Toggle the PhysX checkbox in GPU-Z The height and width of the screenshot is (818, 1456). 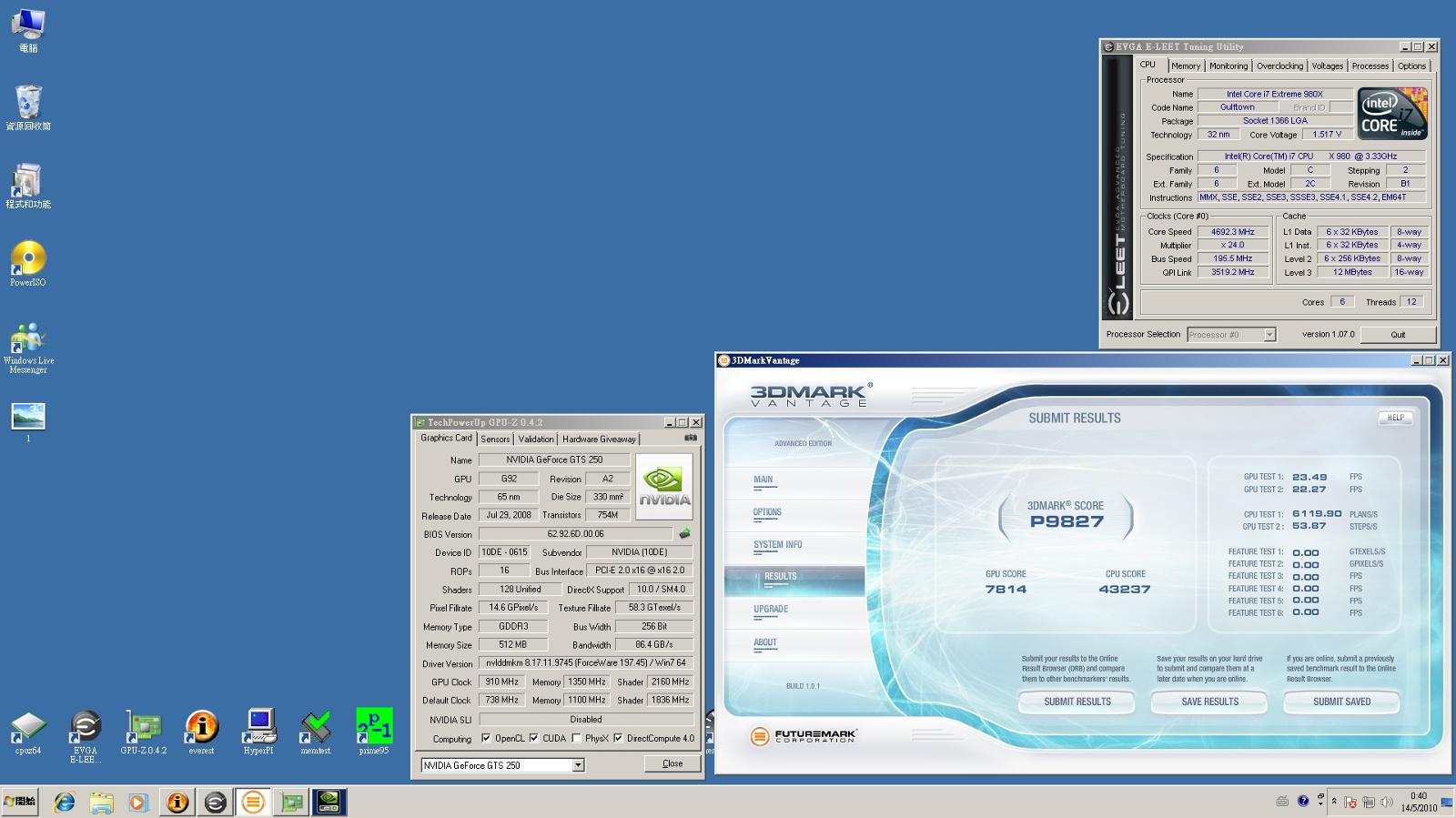pos(576,738)
